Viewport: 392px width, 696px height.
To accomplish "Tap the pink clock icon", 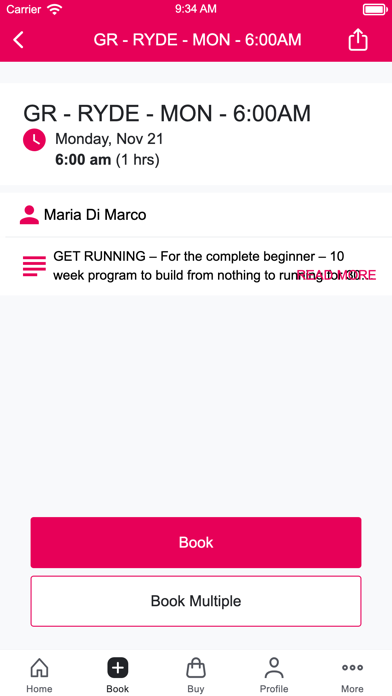I will pos(34,140).
